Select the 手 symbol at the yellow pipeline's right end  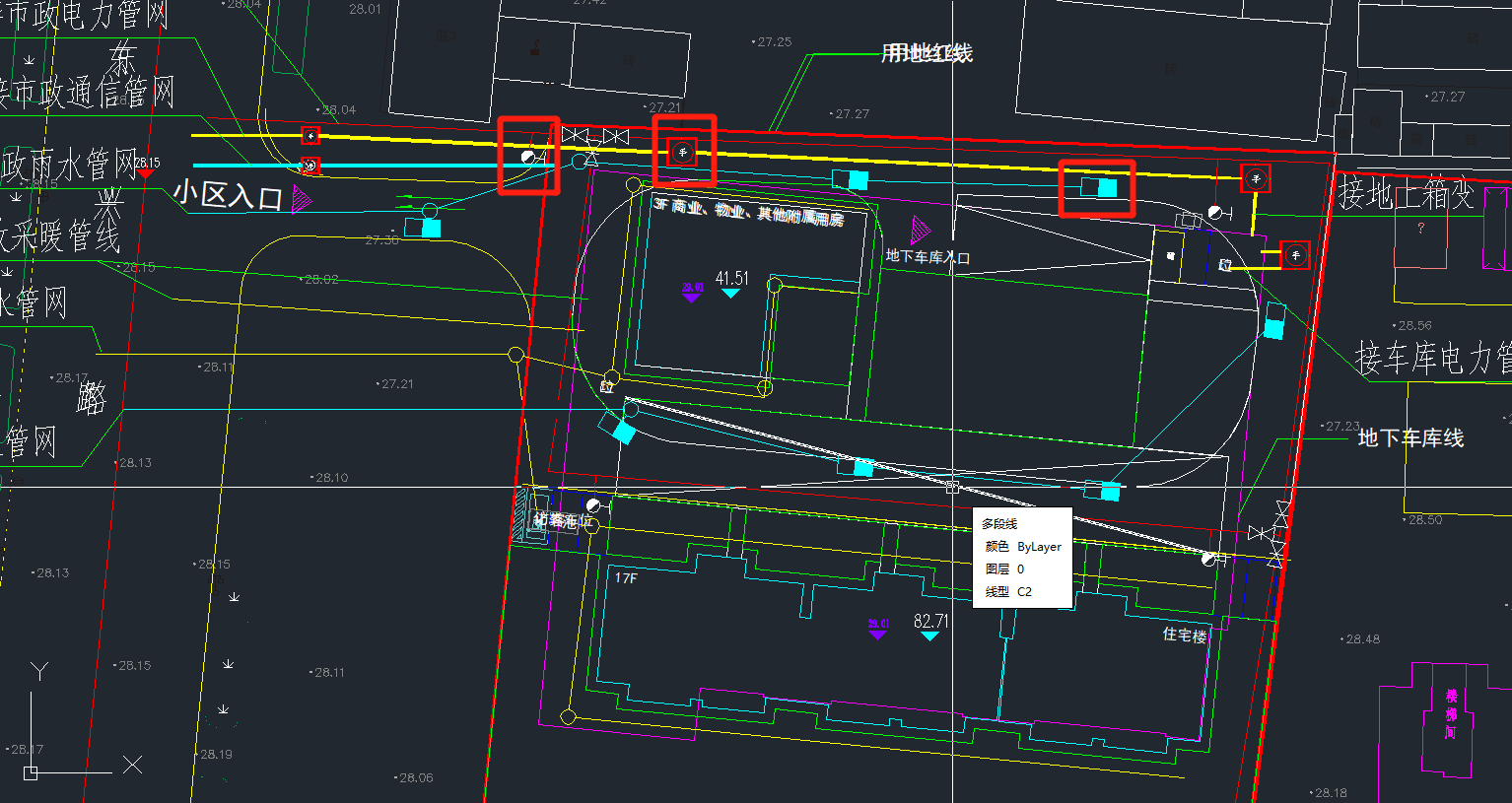(1255, 178)
